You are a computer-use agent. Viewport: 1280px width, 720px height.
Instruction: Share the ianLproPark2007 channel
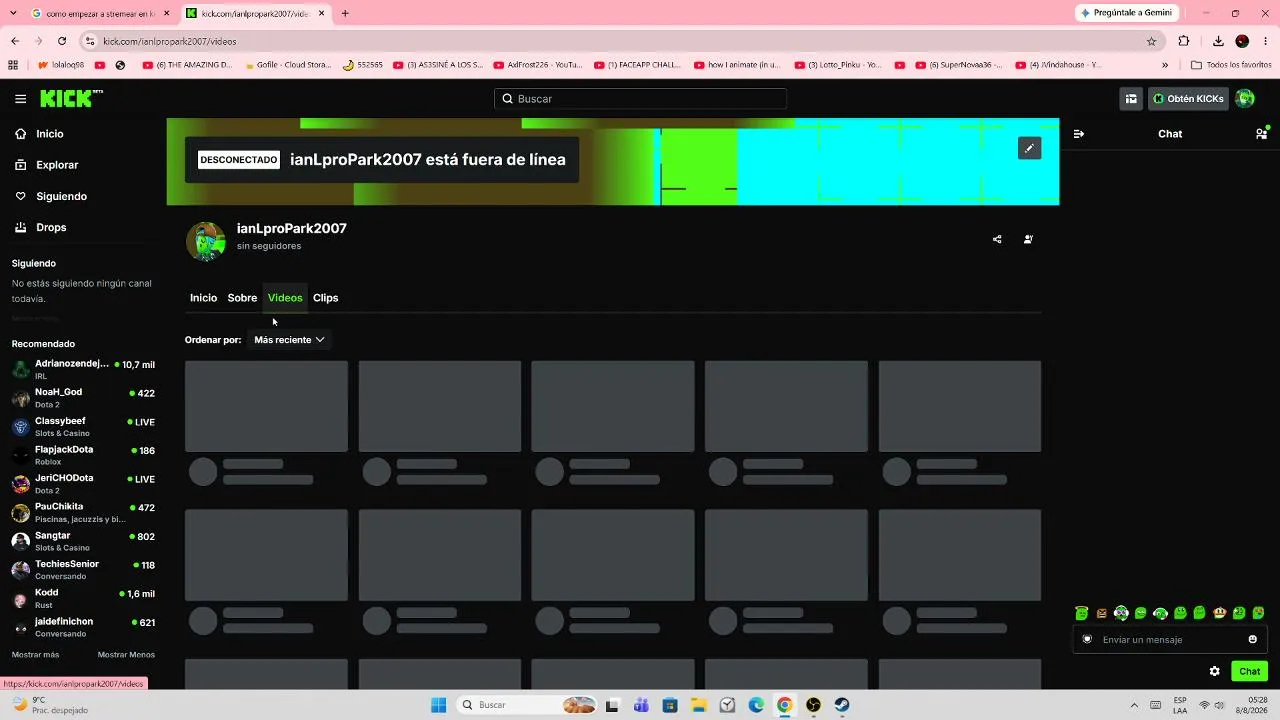click(997, 239)
